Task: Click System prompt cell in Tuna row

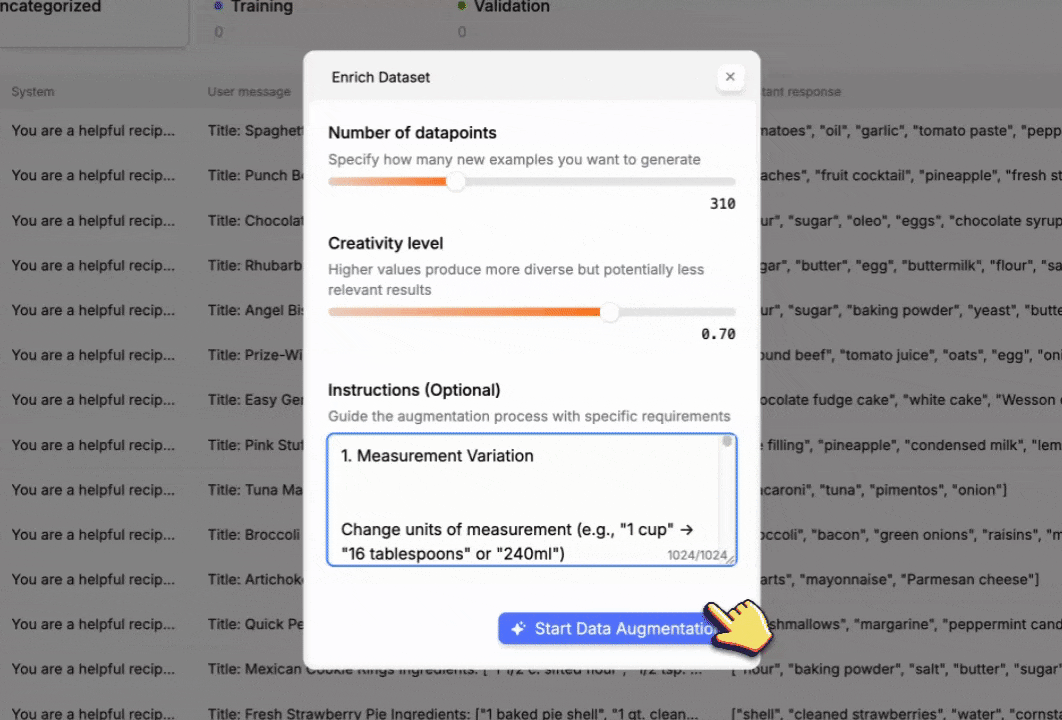Action: coord(93,490)
